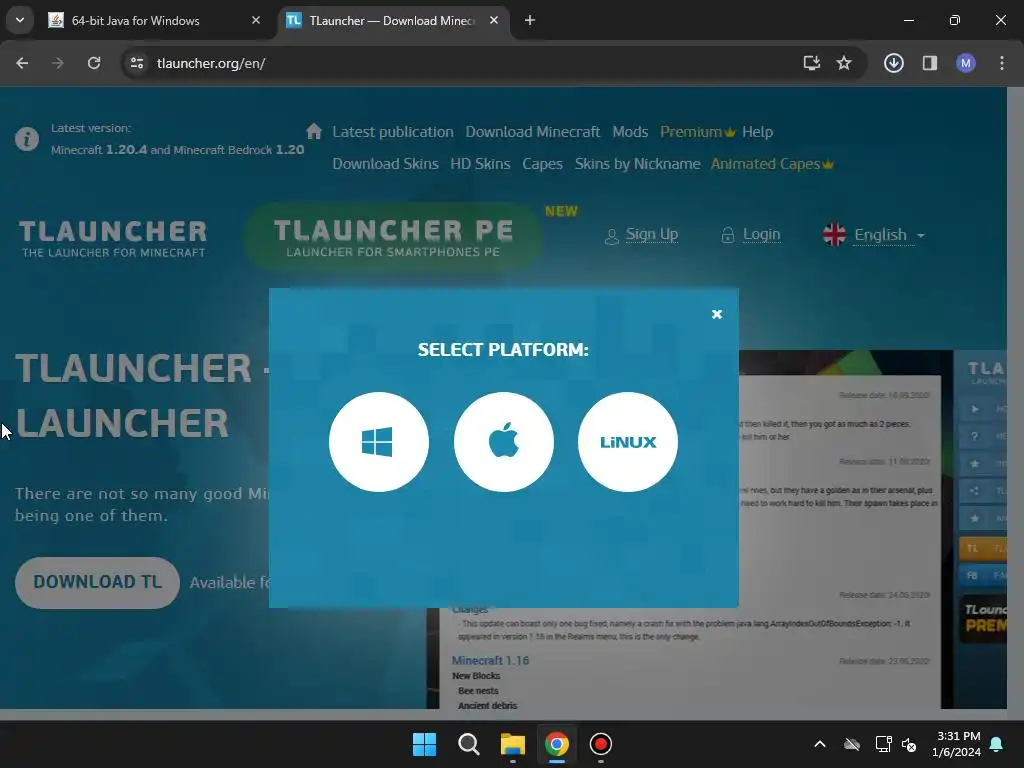Click the OneDrive cloud tray icon
Viewport: 1024px width, 768px height.
[x=852, y=744]
